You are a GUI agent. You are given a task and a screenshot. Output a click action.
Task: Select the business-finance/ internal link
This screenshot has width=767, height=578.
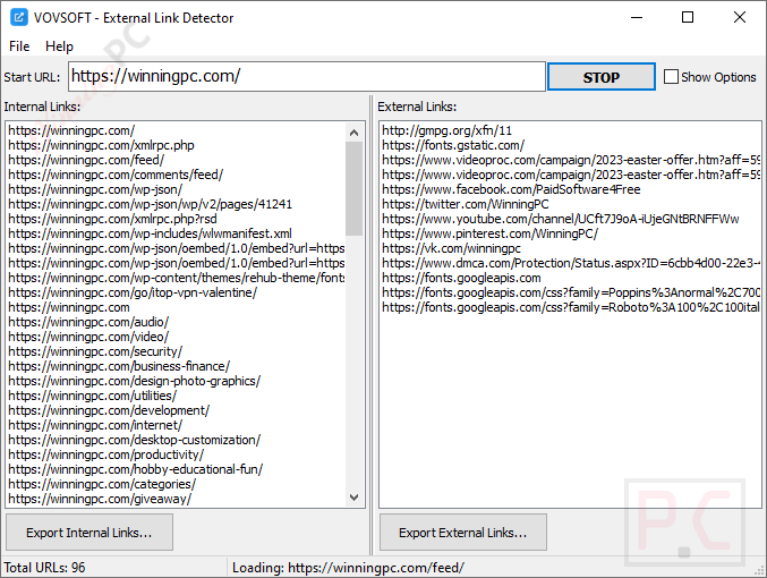pyautogui.click(x=119, y=366)
